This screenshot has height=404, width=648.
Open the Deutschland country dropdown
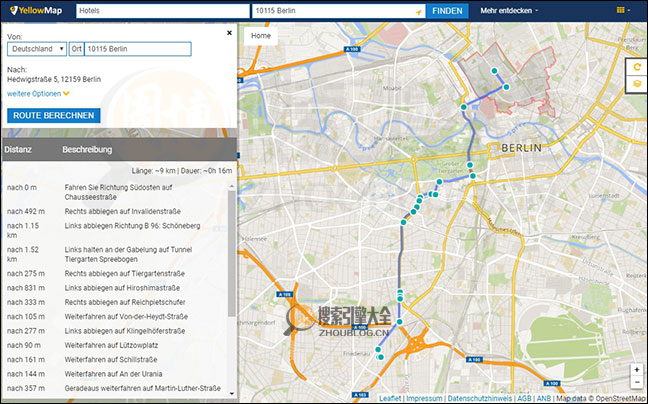click(x=36, y=49)
